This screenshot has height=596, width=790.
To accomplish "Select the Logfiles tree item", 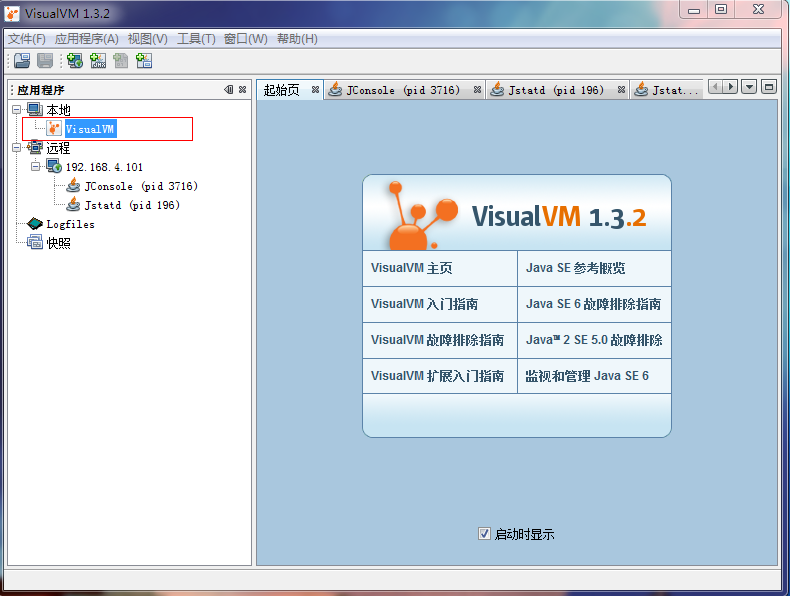I will pos(71,224).
